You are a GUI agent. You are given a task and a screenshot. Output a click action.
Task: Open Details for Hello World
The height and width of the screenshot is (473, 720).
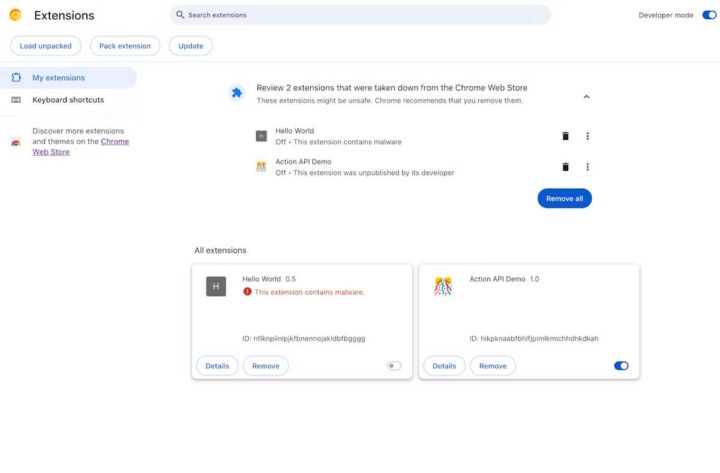click(217, 366)
